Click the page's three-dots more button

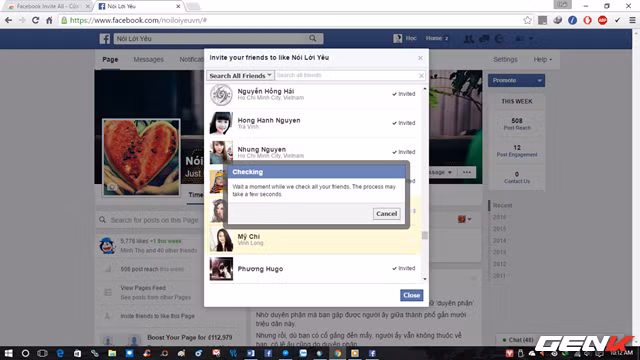coord(467,172)
